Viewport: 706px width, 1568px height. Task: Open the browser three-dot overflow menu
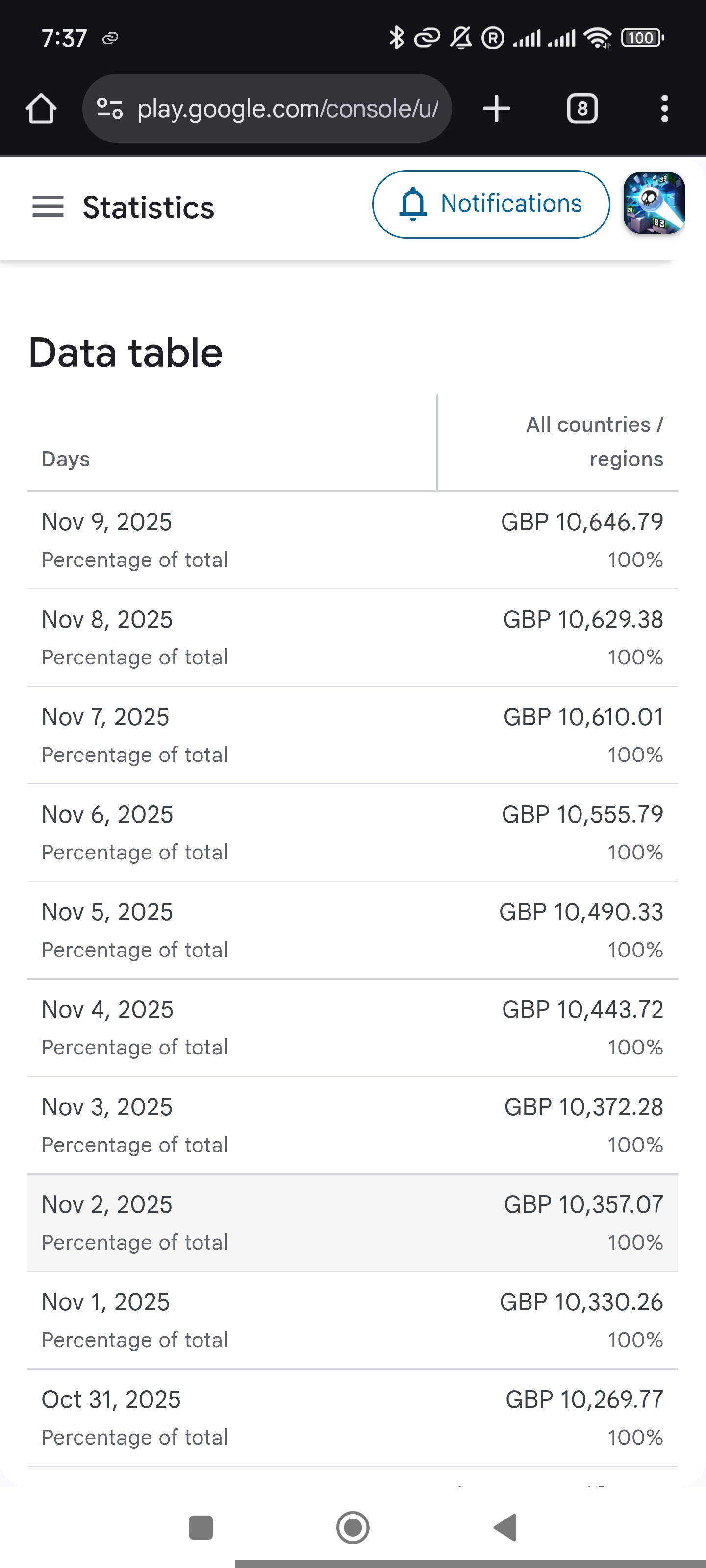[x=664, y=109]
